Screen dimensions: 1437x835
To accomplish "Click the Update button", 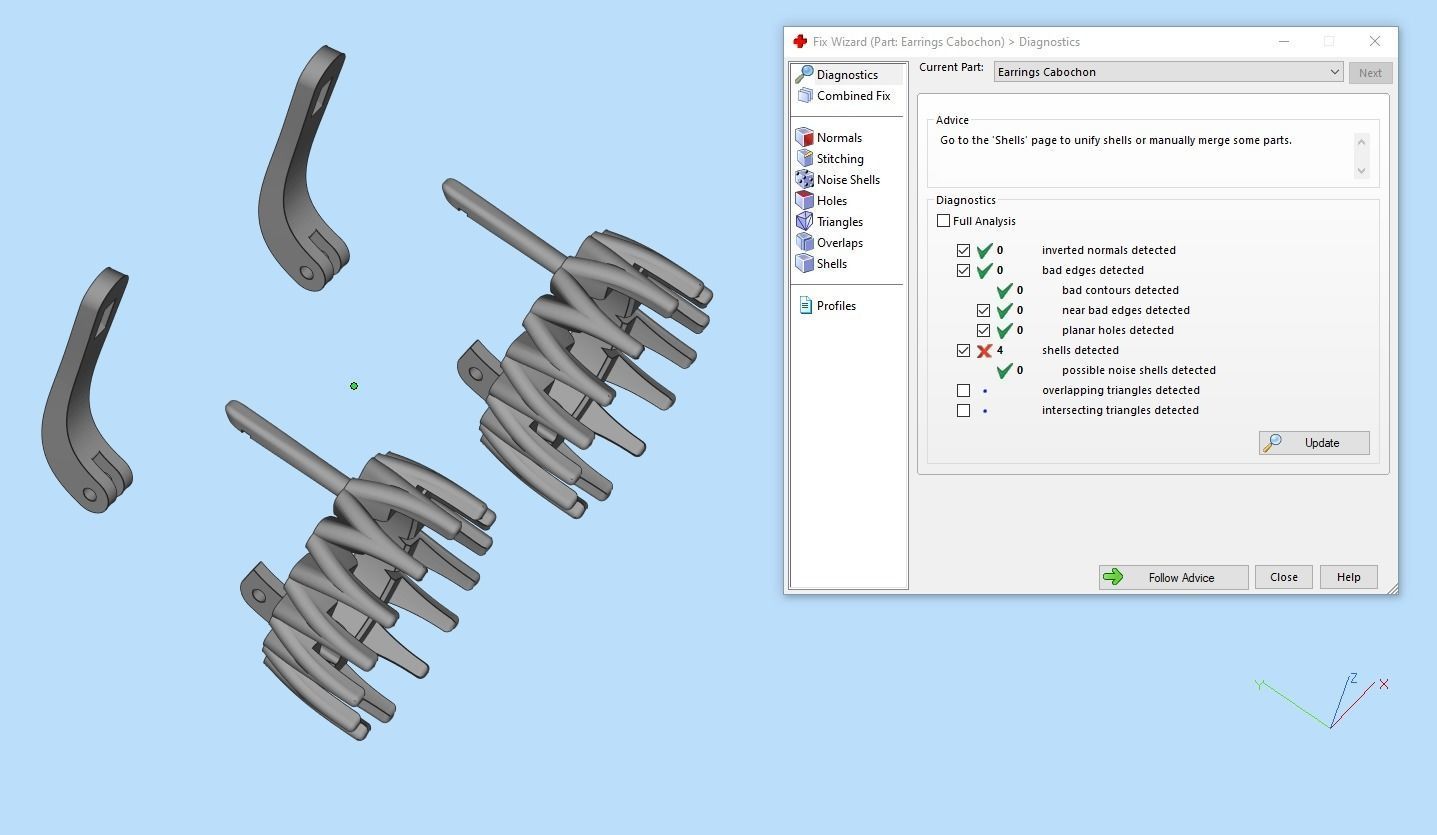I will (x=1314, y=443).
